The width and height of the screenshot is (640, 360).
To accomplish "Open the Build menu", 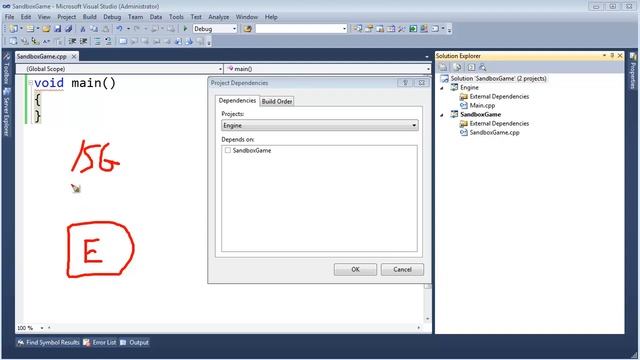I will [89, 17].
